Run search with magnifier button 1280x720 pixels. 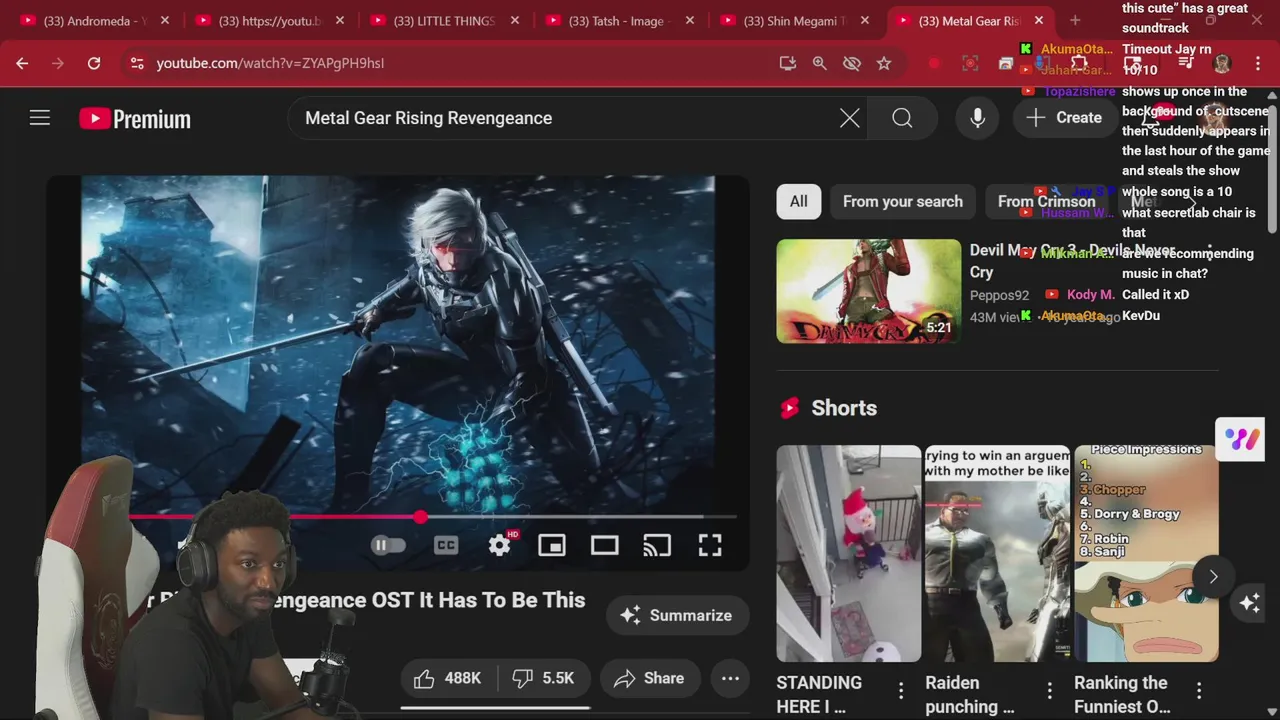pyautogui.click(x=902, y=118)
